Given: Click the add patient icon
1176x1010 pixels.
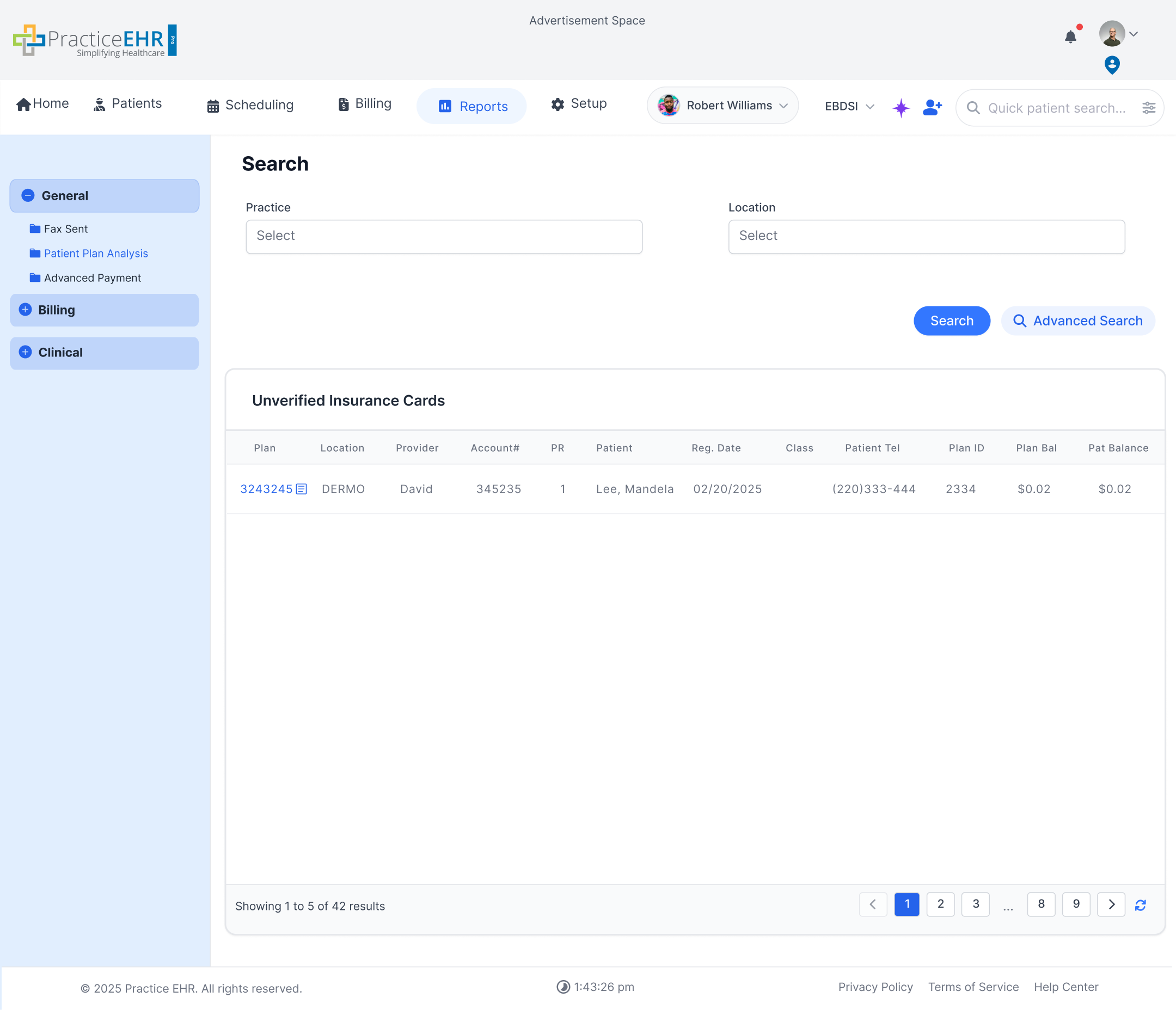Looking at the screenshot, I should point(932,107).
